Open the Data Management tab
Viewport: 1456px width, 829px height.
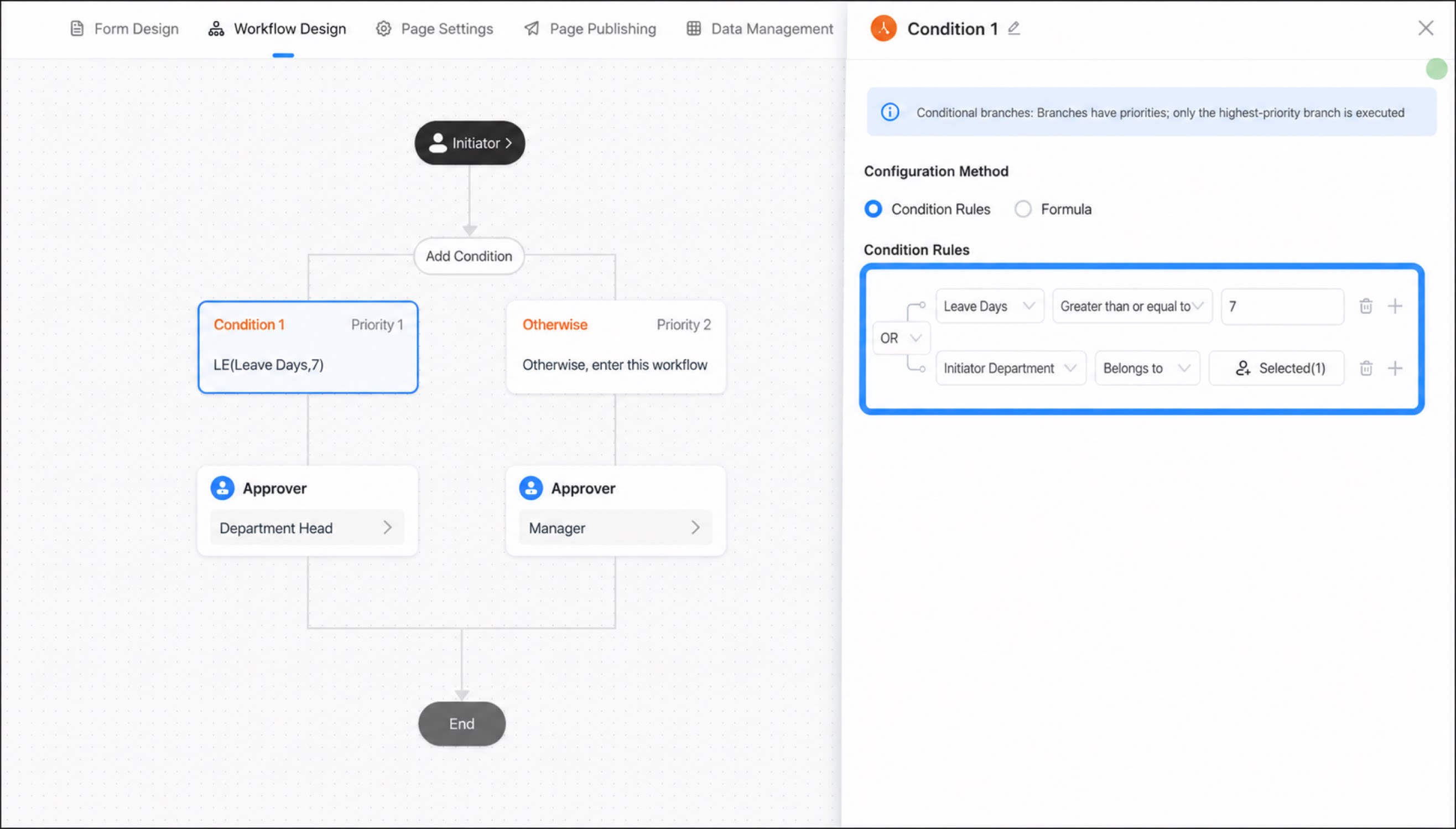(760, 28)
